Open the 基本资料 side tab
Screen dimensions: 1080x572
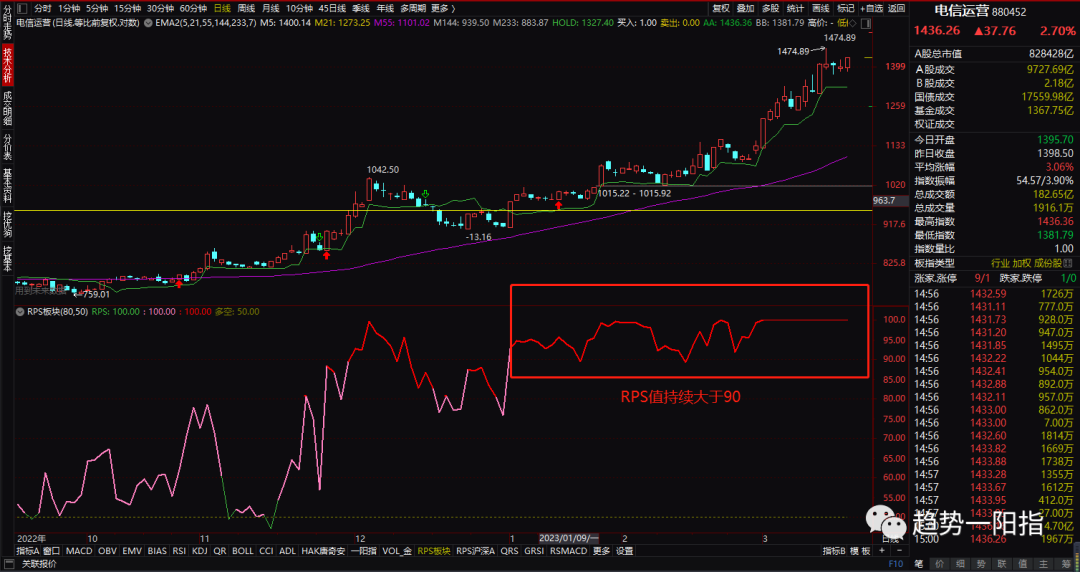click(7, 185)
